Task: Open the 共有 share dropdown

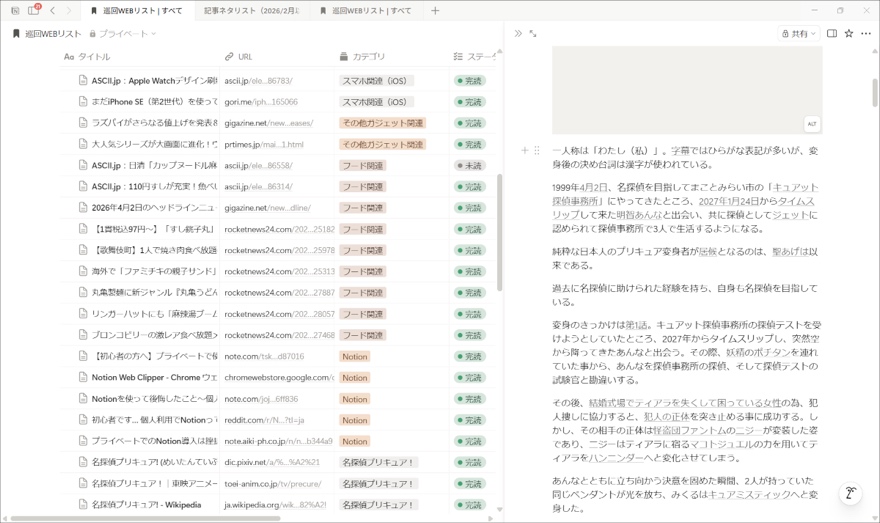Action: tap(799, 34)
